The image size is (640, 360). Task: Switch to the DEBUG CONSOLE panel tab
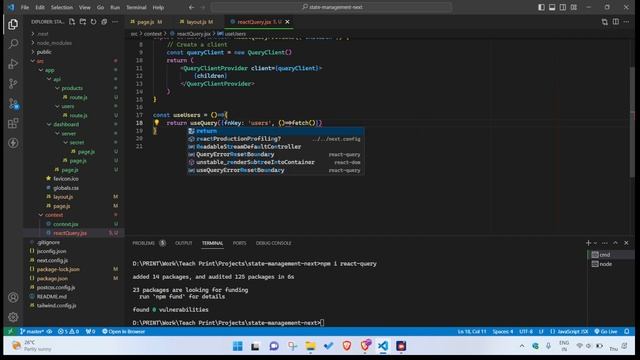coord(273,243)
